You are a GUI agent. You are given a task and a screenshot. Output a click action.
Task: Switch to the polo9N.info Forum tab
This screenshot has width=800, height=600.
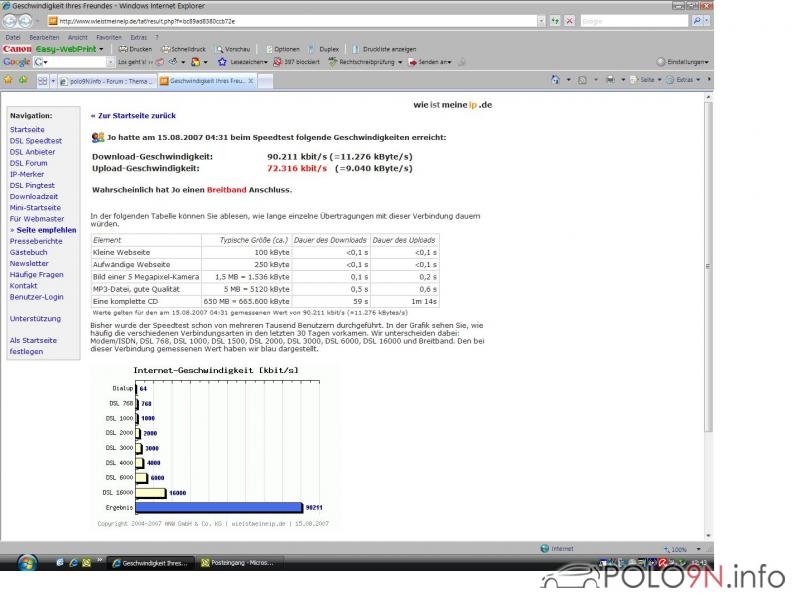tap(106, 81)
